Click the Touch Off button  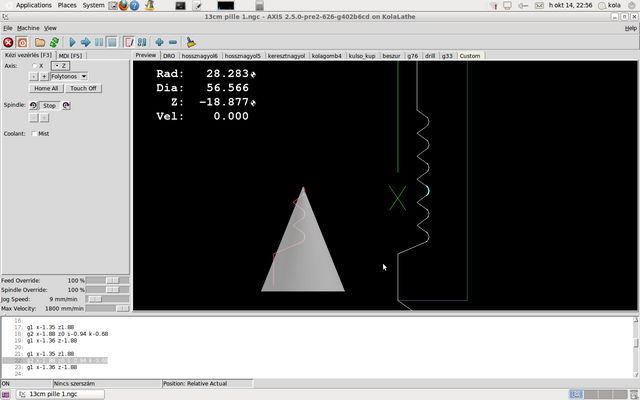(x=83, y=88)
